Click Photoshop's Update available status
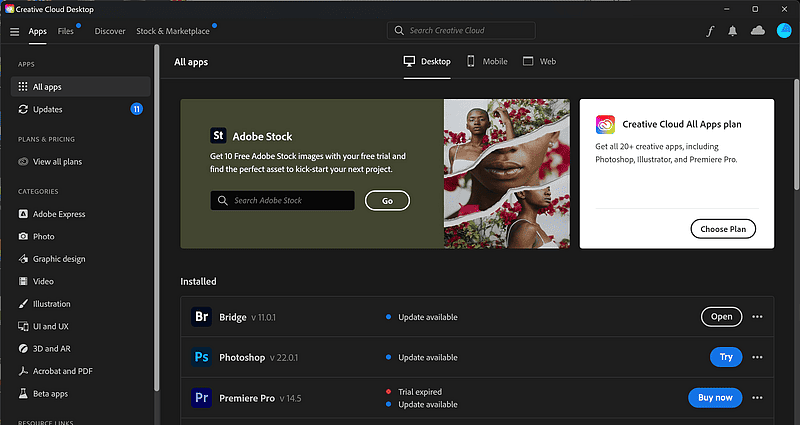Screen dimensions: 800x425 tap(422, 357)
